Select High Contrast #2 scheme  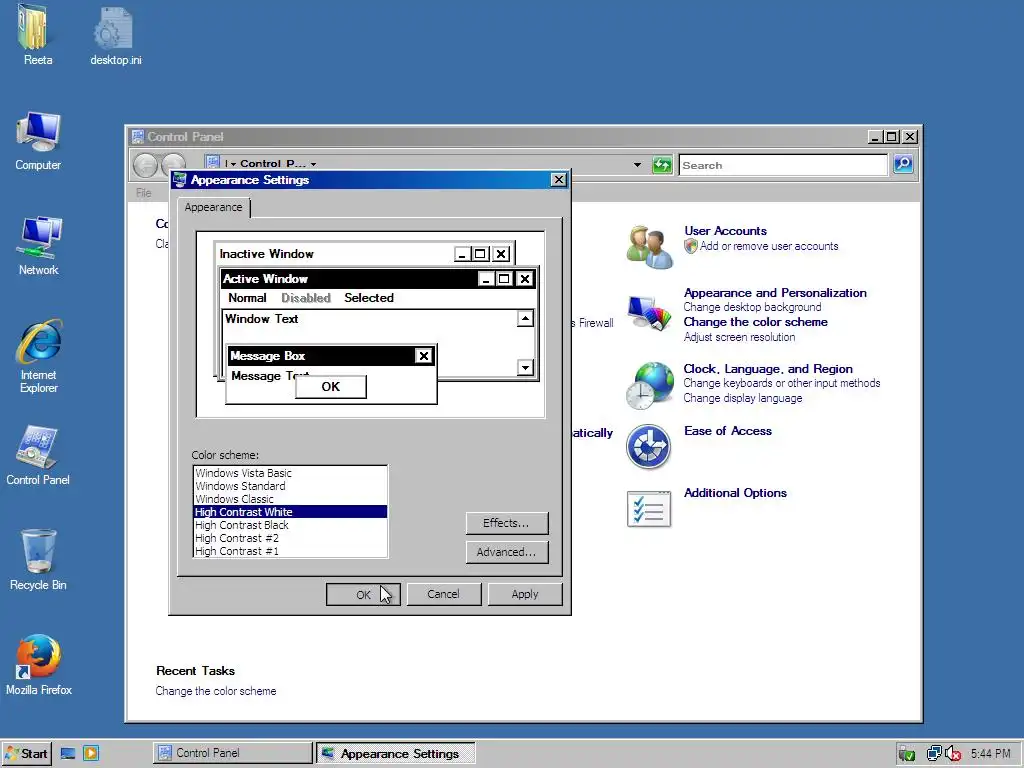290,538
